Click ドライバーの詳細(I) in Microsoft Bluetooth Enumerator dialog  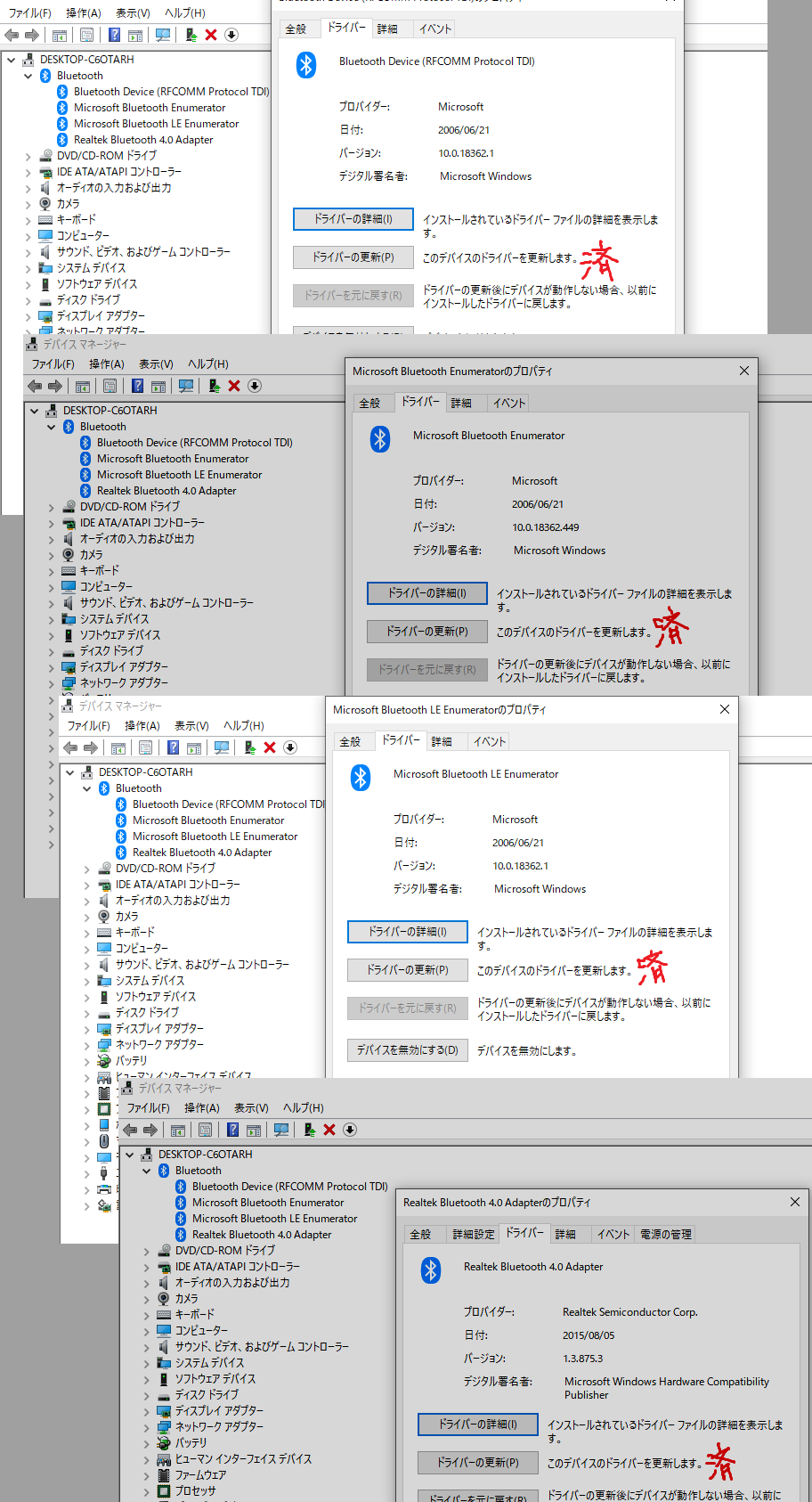coord(427,592)
